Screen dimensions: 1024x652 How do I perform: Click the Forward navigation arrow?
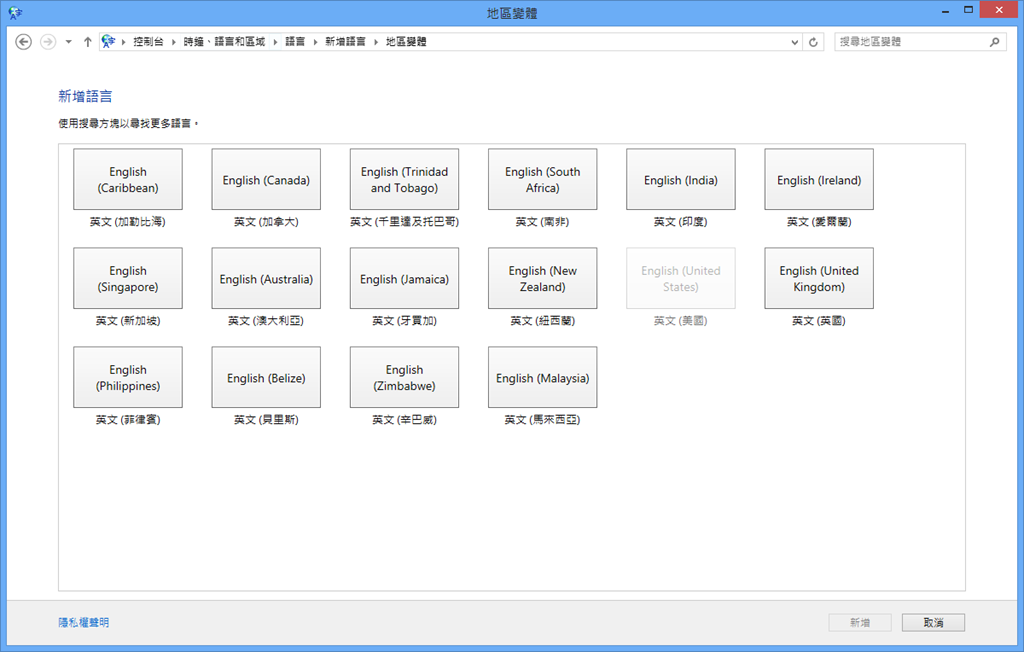48,42
